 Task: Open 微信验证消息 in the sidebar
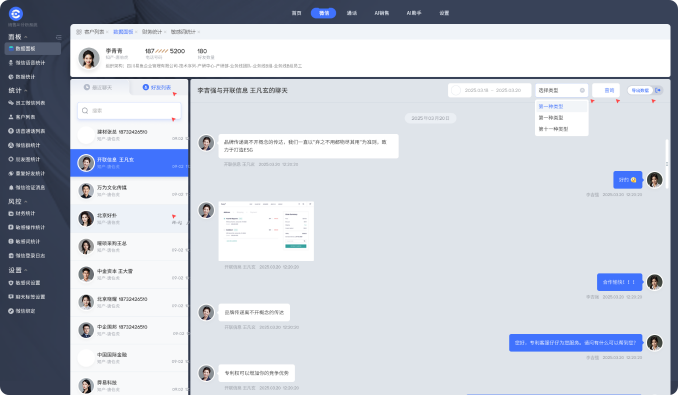pyautogui.click(x=26, y=188)
